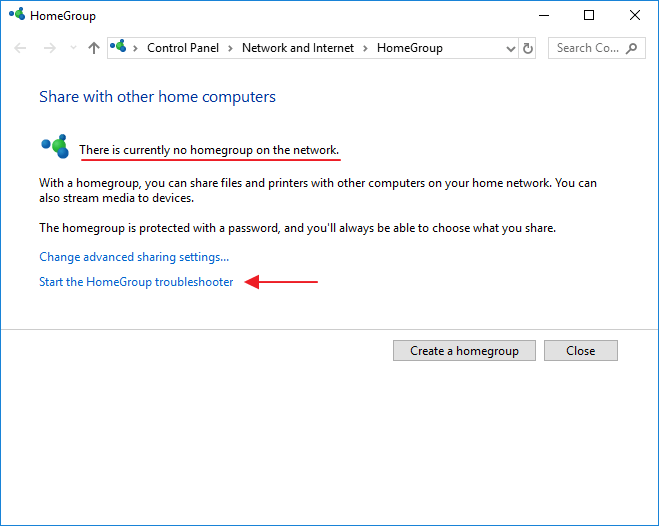Expand the chevron after Control Panel breadcrumb
659x526 pixels.
click(232, 48)
